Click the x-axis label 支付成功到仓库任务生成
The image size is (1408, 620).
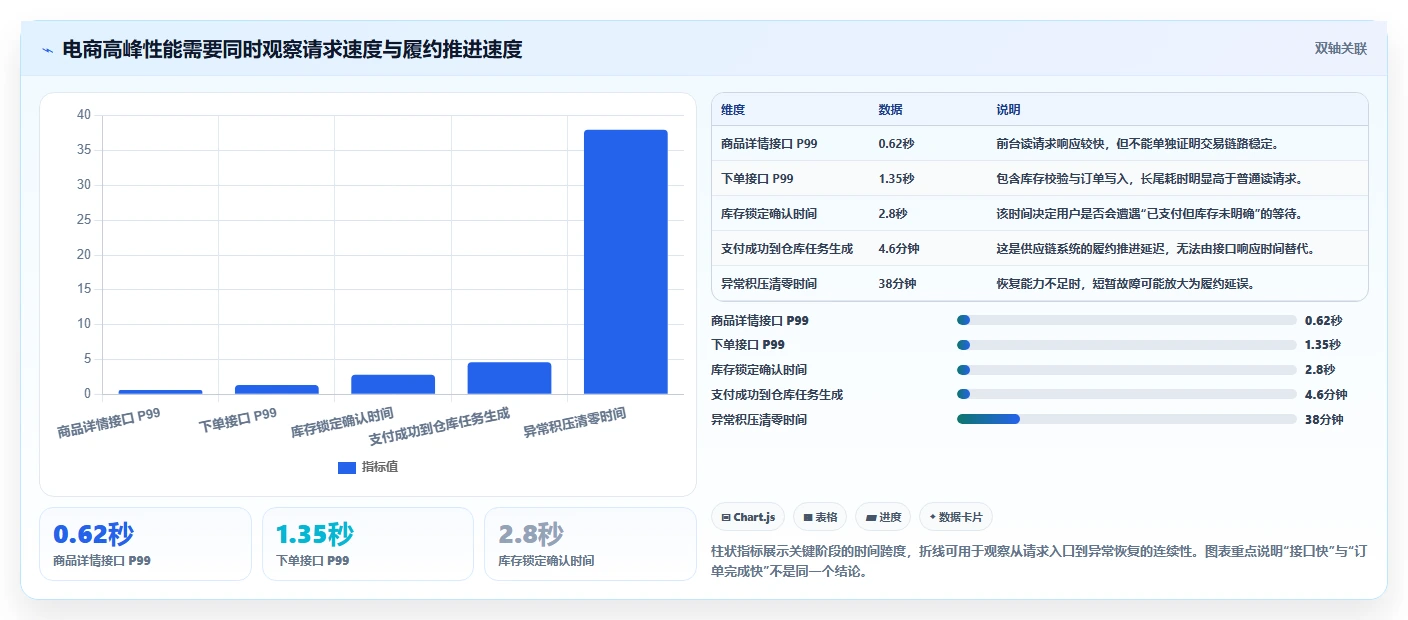pos(439,426)
